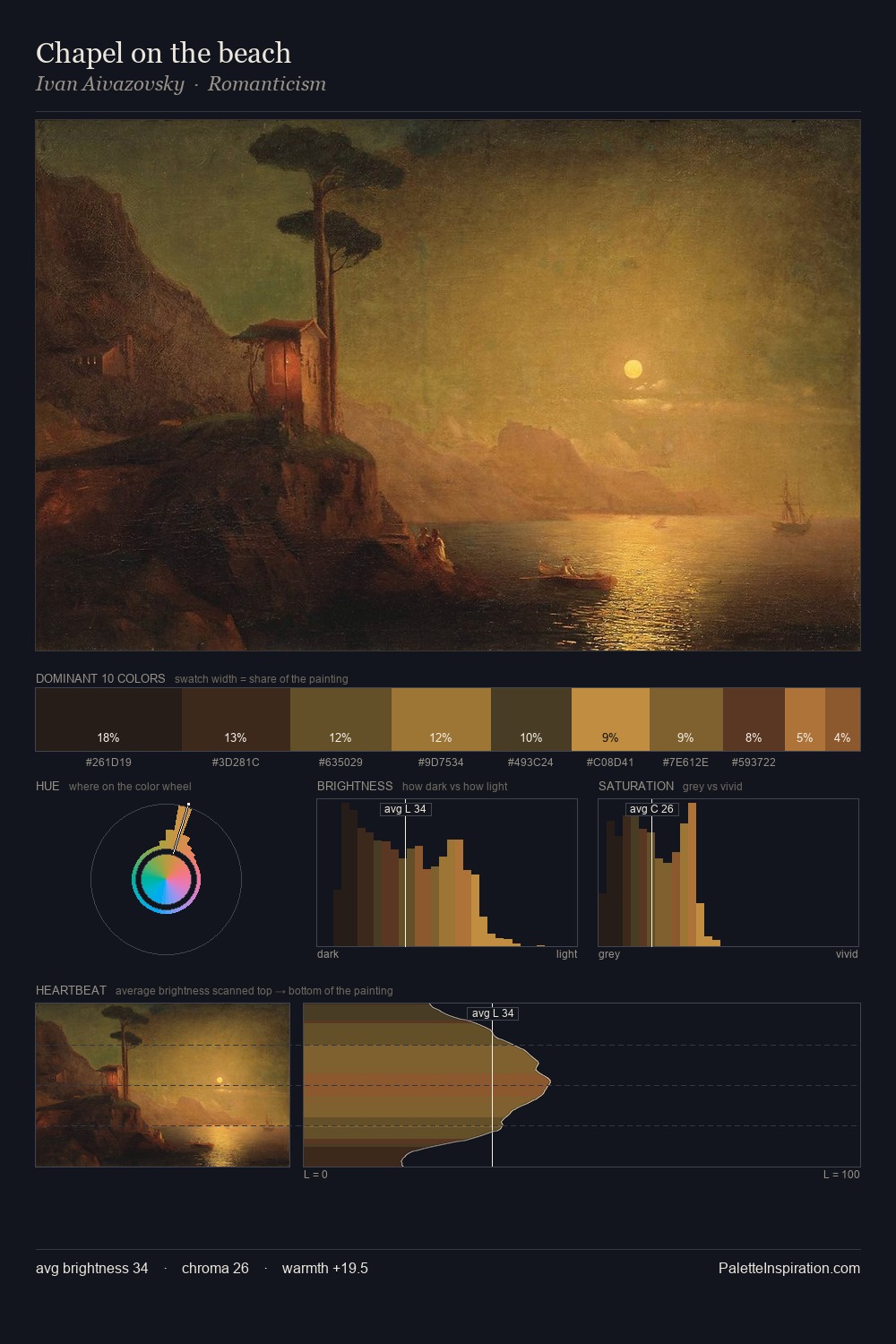Select the first 12% swatch #635029
This screenshot has height=1344, width=896.
(x=340, y=719)
